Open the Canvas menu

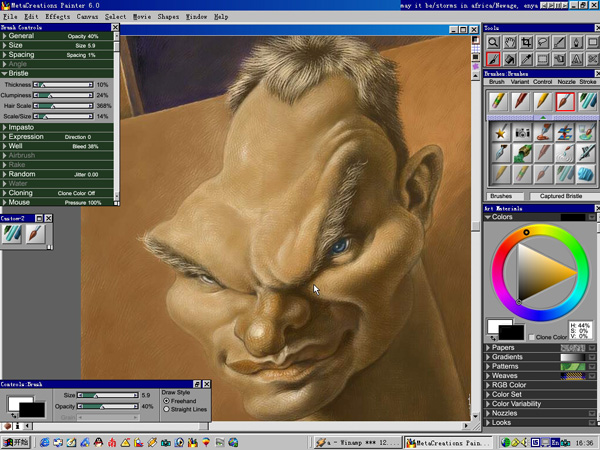pyautogui.click(x=87, y=17)
